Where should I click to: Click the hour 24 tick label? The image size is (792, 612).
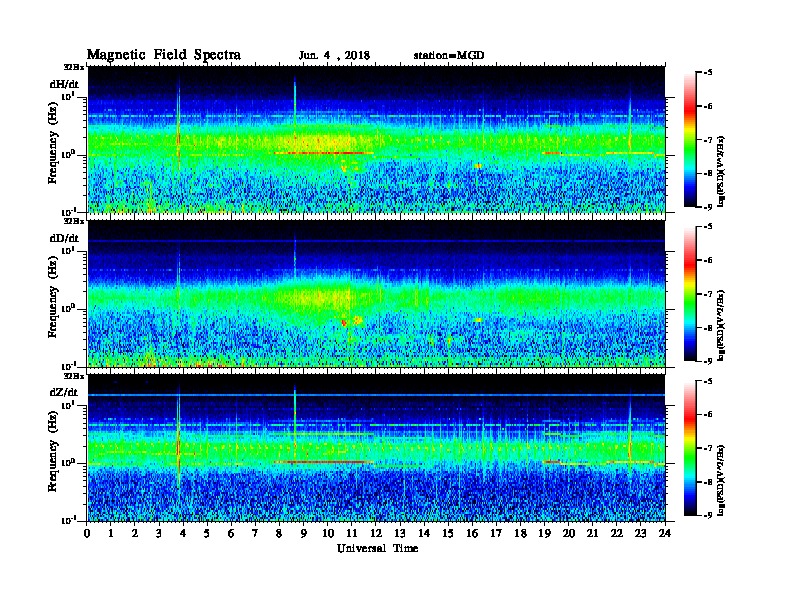tap(665, 533)
